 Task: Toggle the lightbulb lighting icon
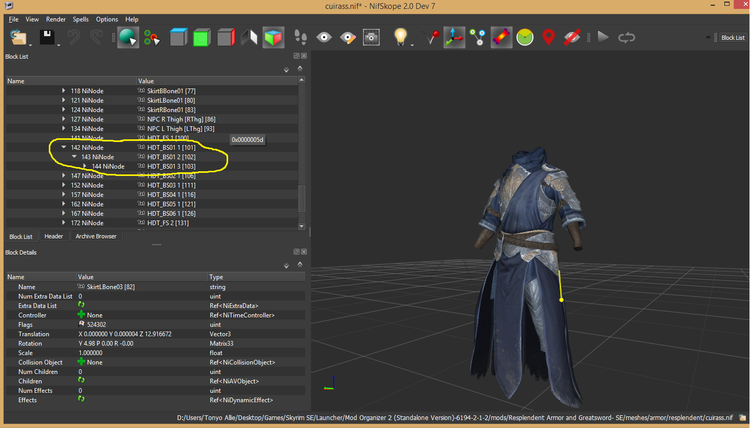click(400, 36)
